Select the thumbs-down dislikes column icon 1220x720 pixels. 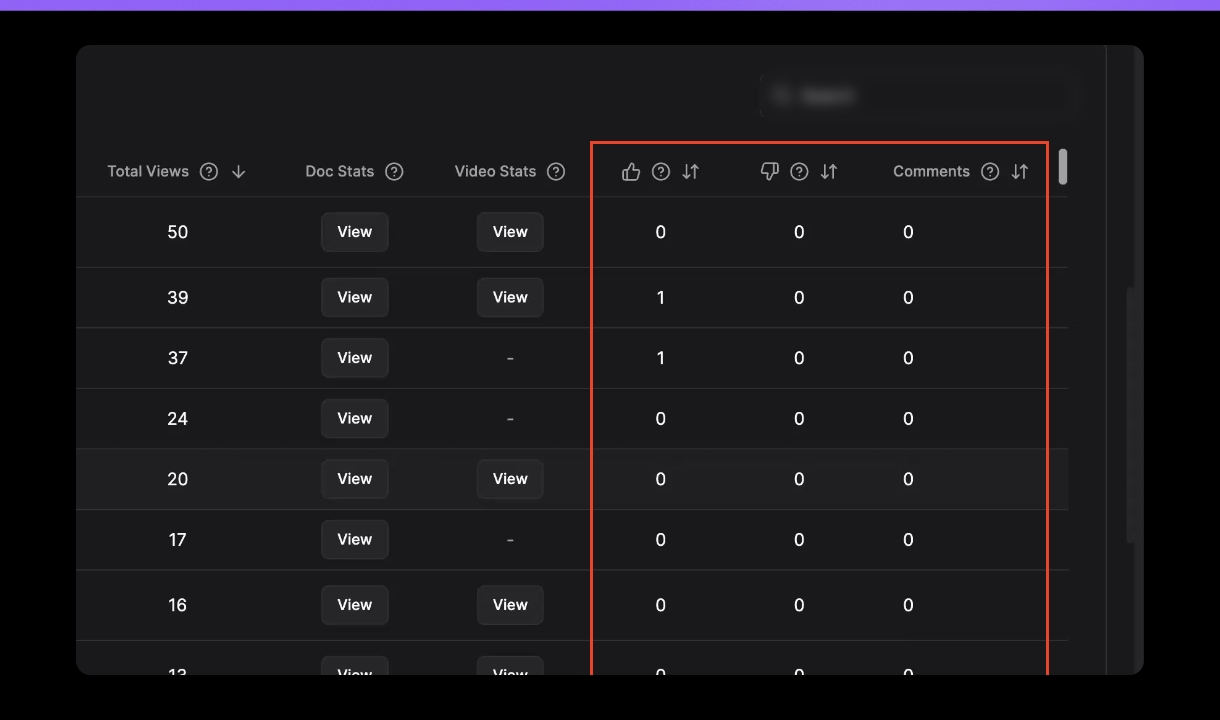click(x=770, y=172)
